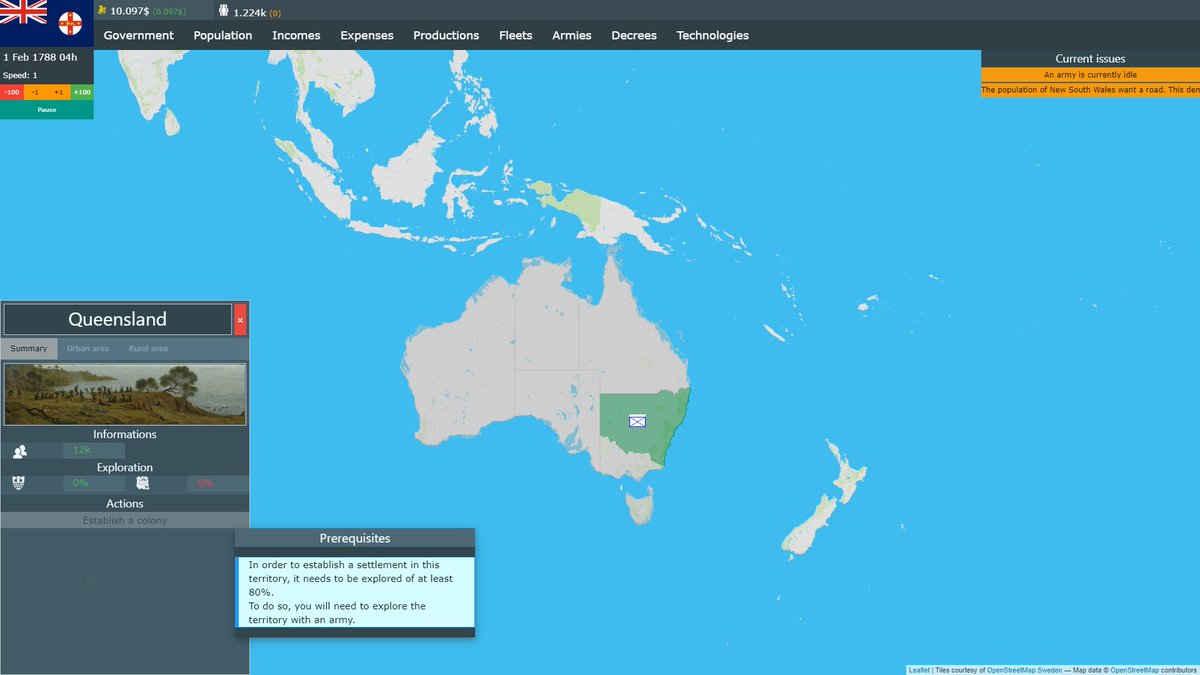Click the population count 1.224k
This screenshot has width=1200, height=675.
coord(250,12)
